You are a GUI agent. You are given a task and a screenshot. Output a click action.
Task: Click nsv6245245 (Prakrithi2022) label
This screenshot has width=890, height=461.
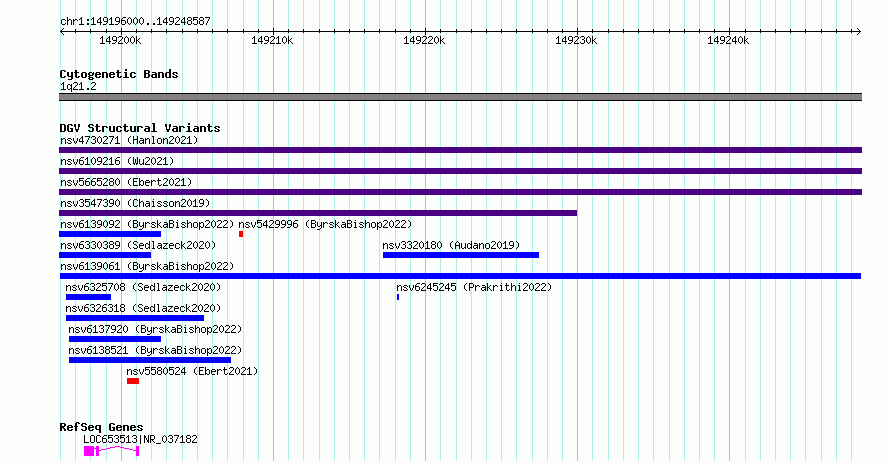pos(474,287)
